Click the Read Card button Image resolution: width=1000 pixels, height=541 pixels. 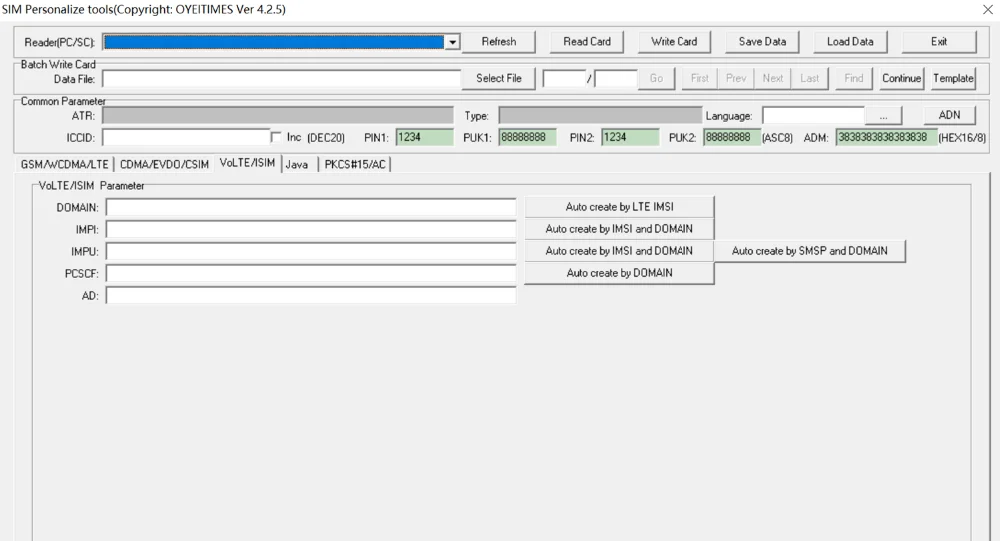[587, 41]
